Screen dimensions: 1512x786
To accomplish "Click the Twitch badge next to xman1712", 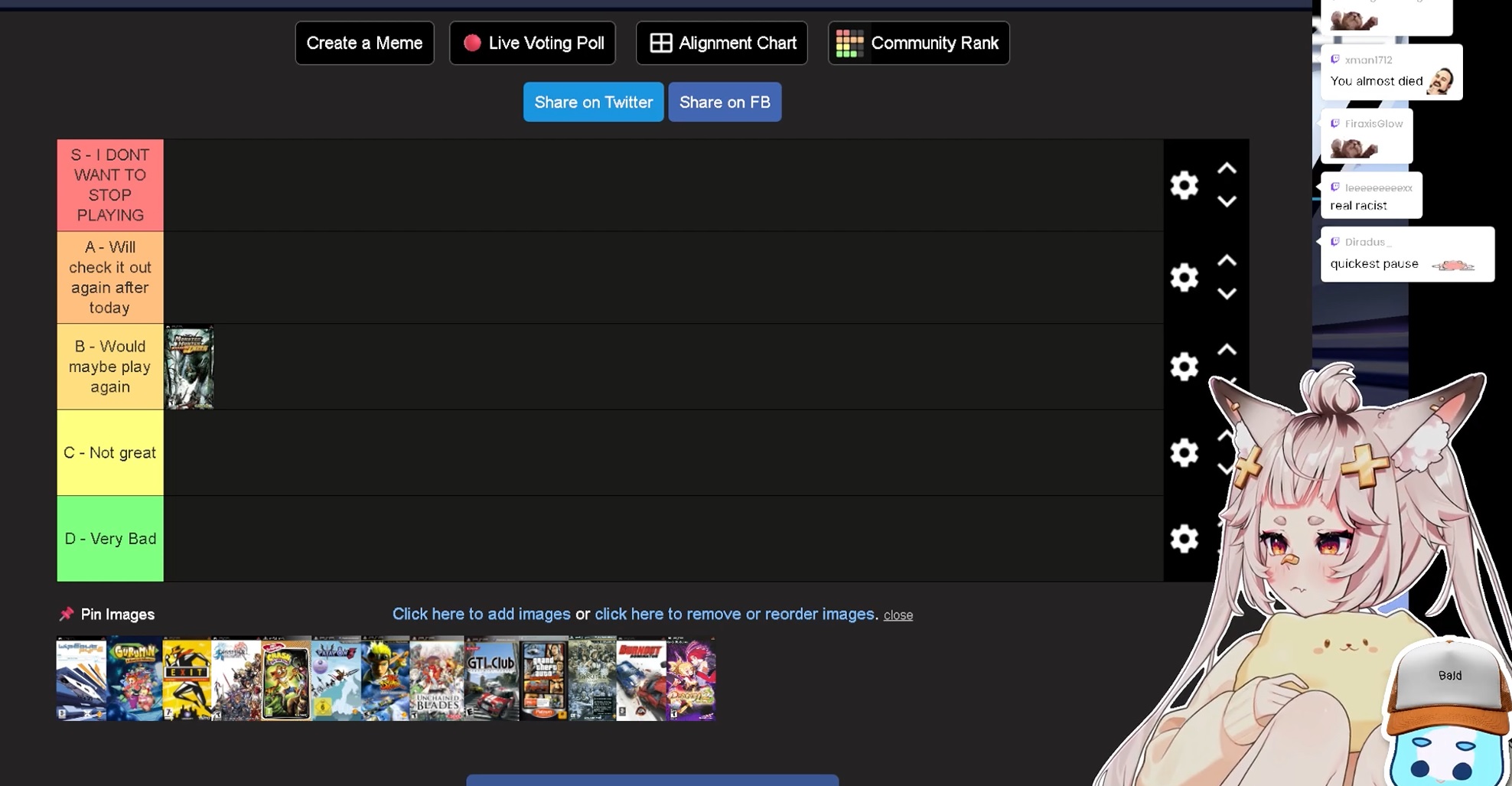I will coord(1335,60).
